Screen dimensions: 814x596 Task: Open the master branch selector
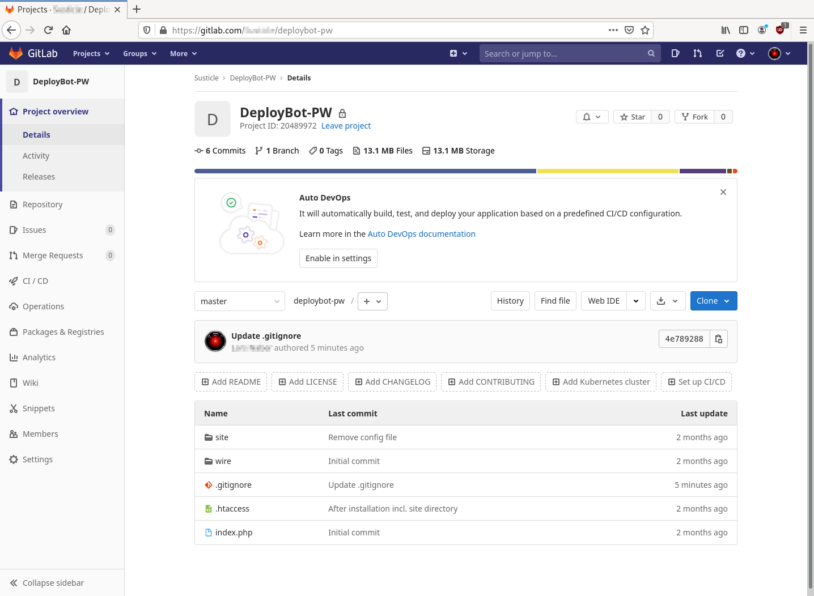(x=239, y=301)
